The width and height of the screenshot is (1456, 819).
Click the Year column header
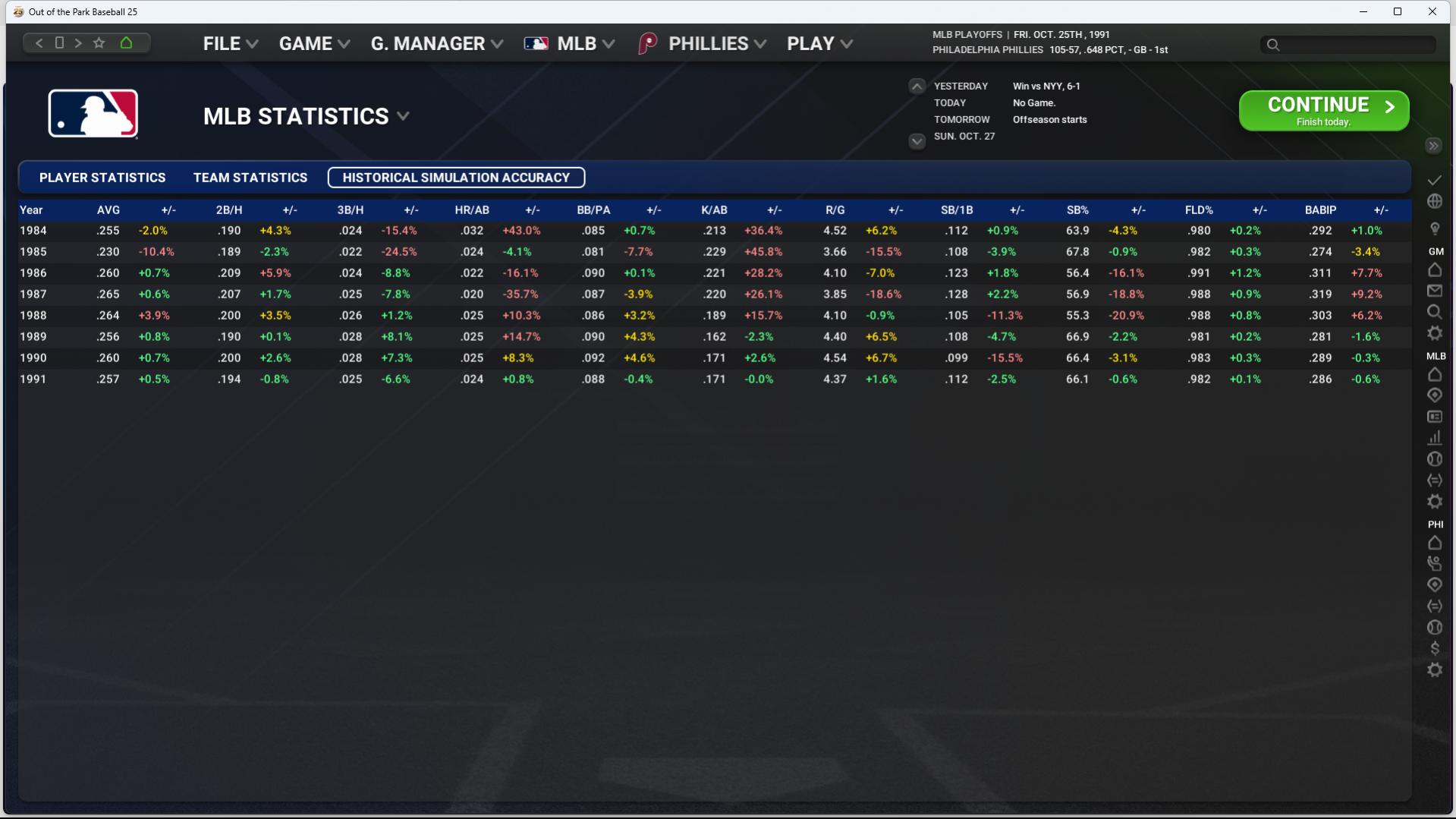point(31,210)
